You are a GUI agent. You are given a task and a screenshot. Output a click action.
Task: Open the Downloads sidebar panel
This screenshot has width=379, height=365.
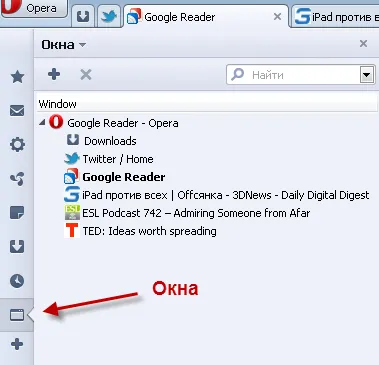point(17,247)
